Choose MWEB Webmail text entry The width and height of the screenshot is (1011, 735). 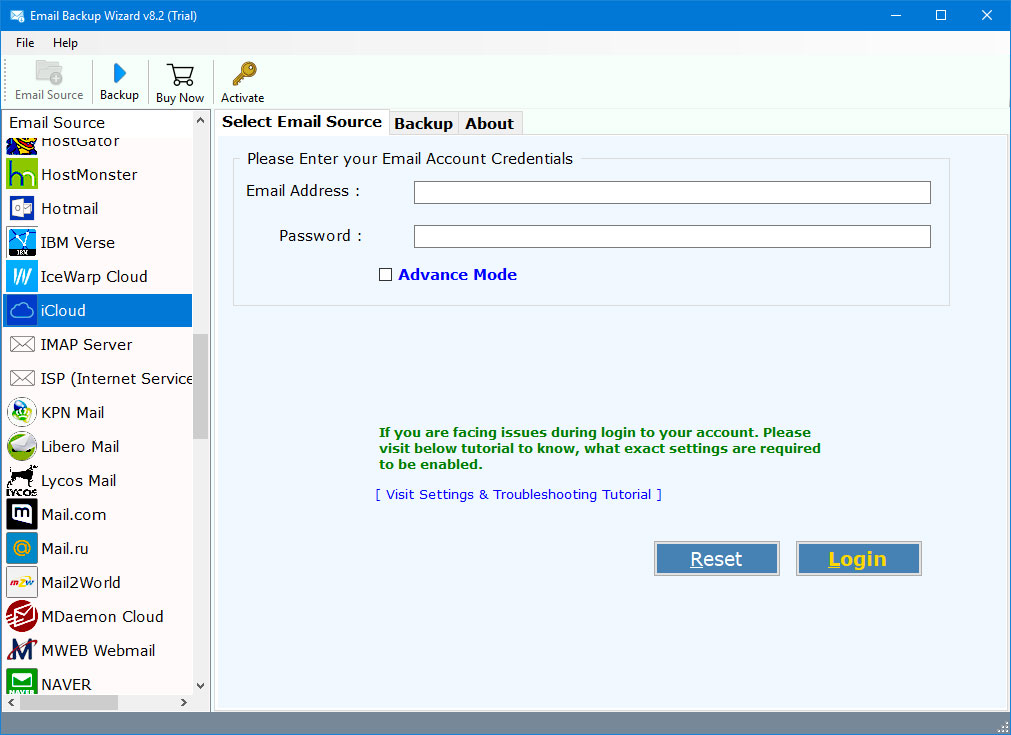coord(98,651)
